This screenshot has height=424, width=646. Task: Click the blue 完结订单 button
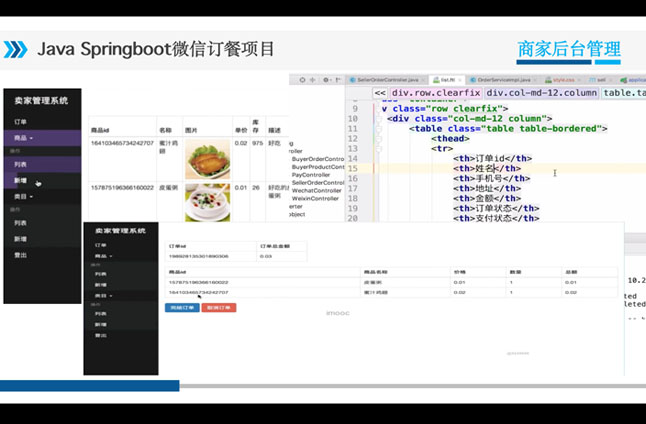click(x=181, y=307)
